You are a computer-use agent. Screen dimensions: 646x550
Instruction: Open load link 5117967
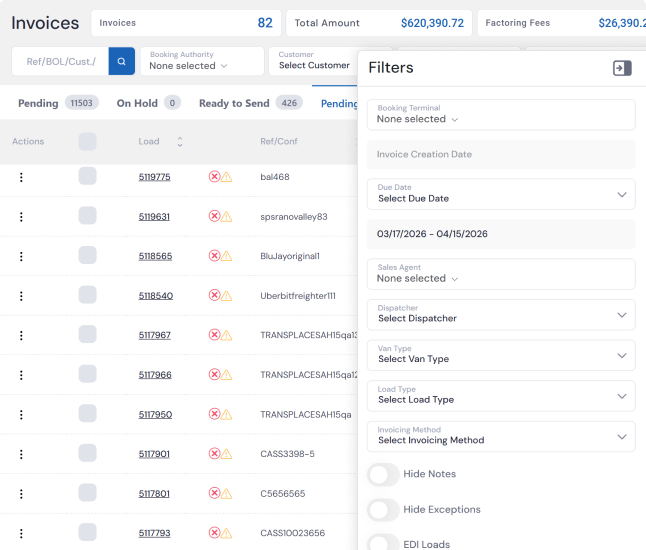click(x=154, y=335)
